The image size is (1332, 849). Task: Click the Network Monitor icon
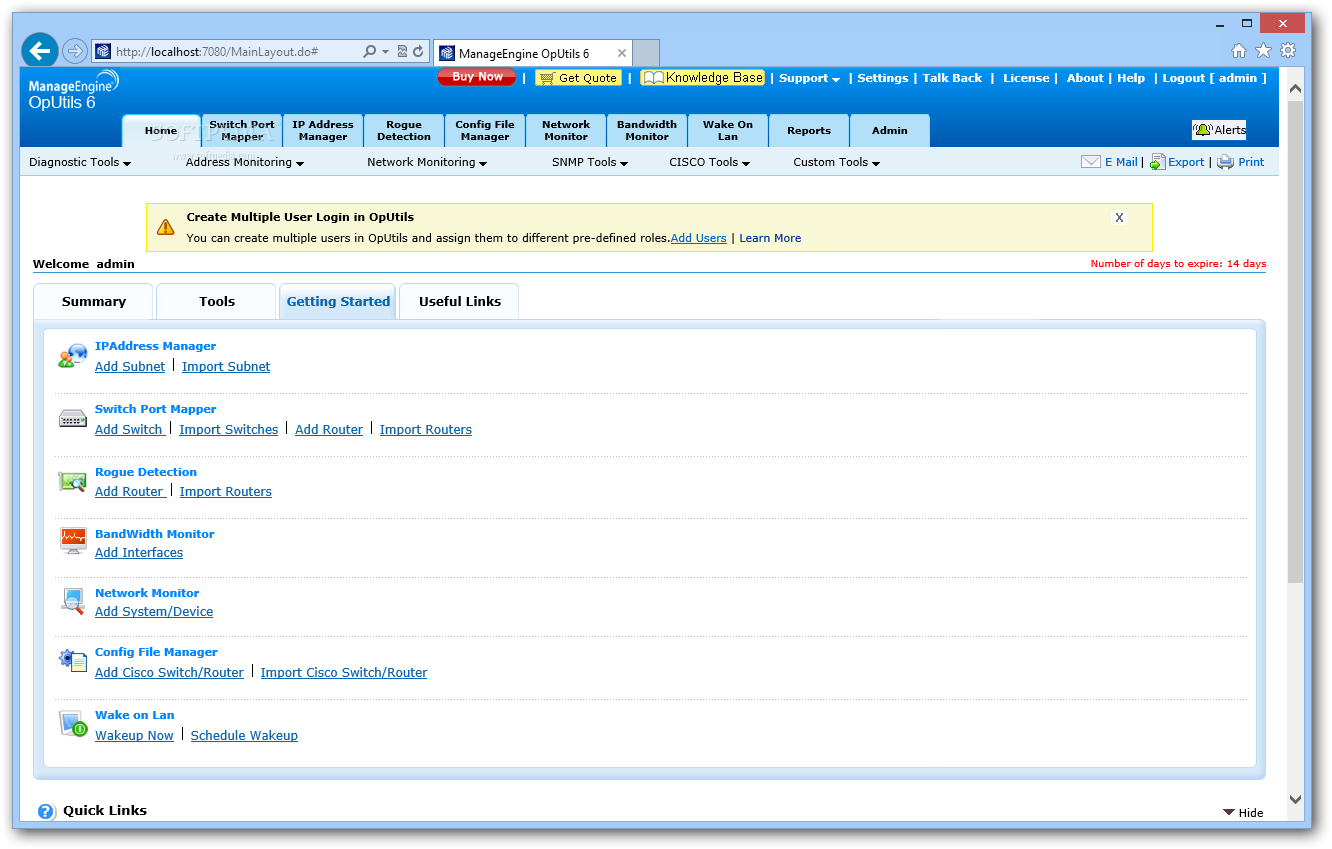[x=73, y=600]
